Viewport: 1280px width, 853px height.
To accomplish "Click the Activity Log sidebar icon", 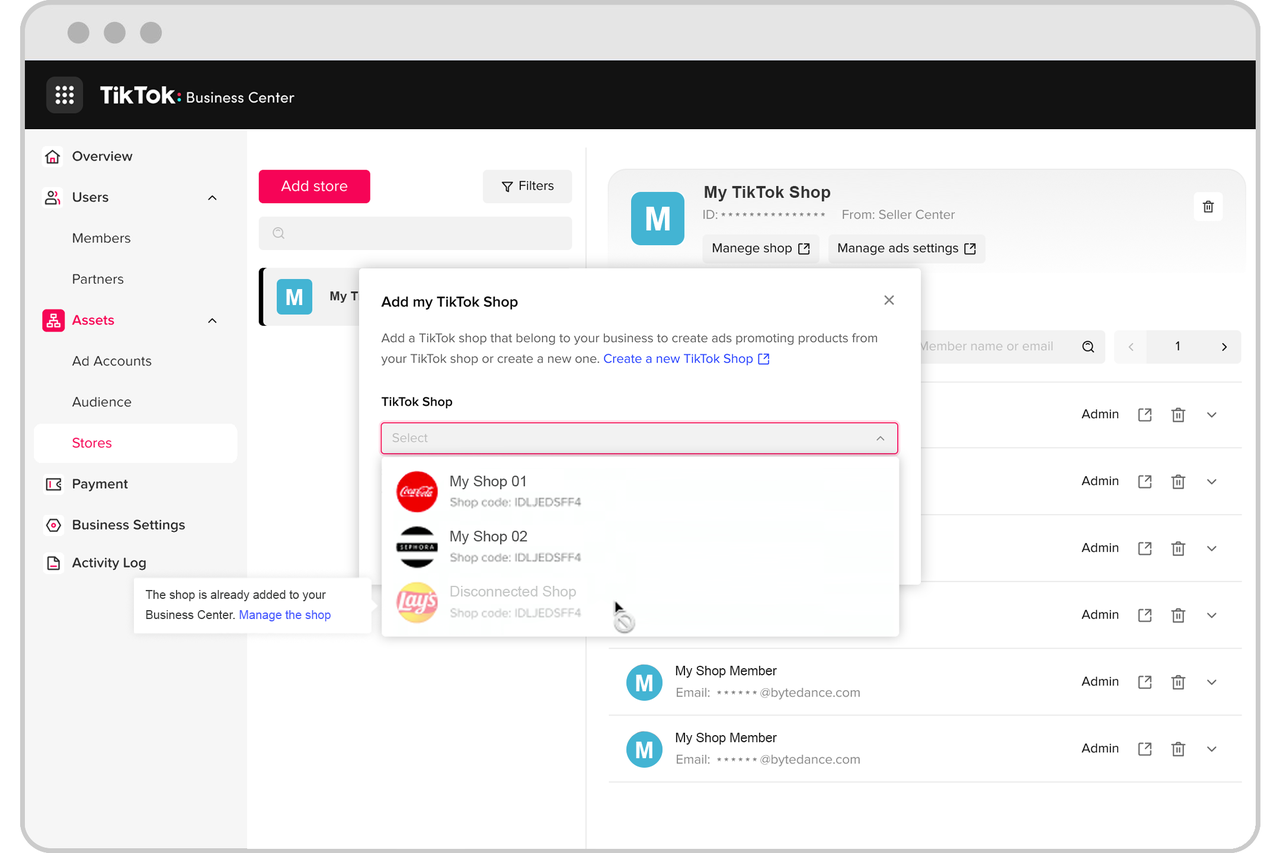I will 53,563.
